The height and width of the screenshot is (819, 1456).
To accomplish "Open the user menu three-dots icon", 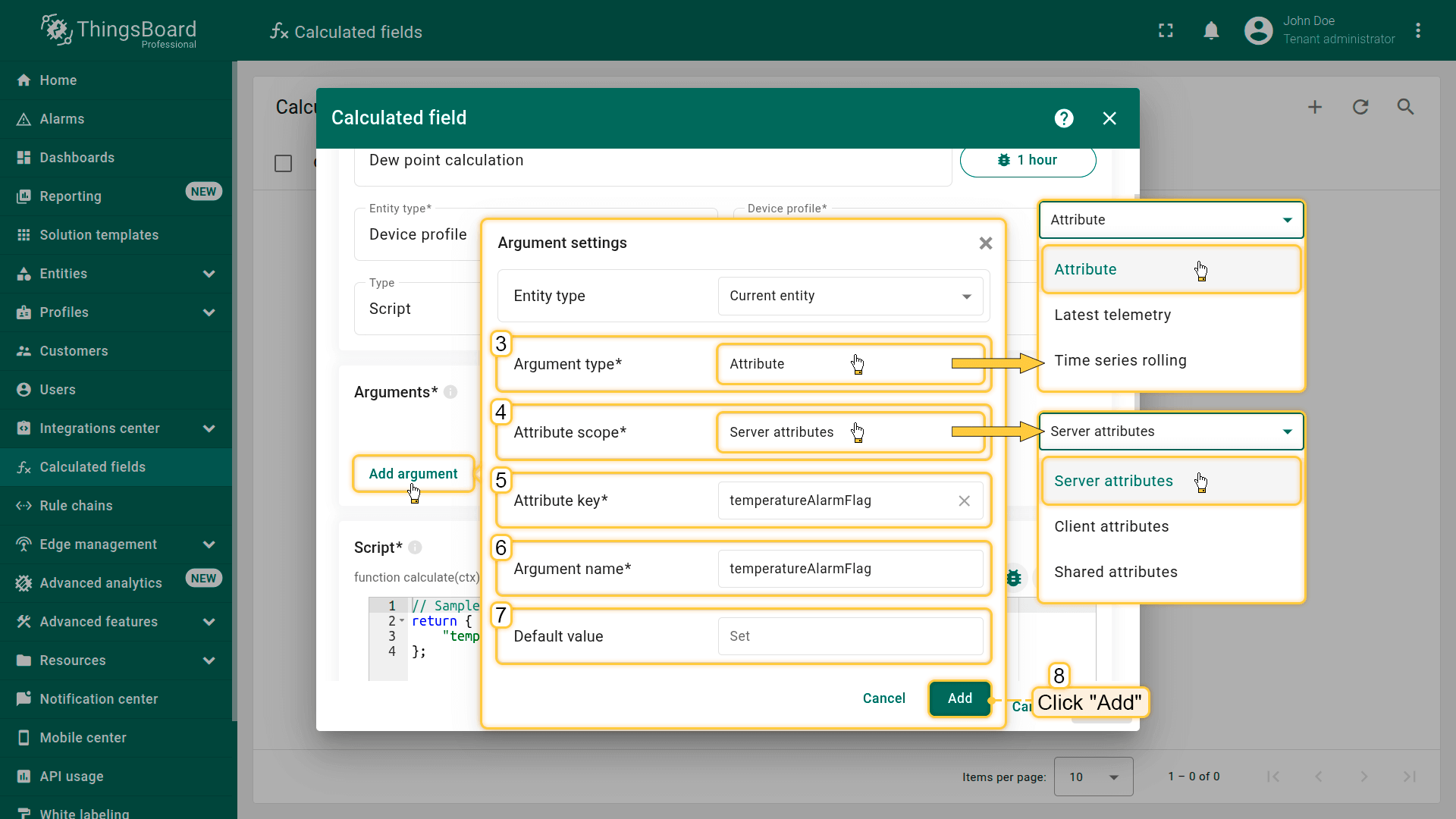I will click(1418, 31).
